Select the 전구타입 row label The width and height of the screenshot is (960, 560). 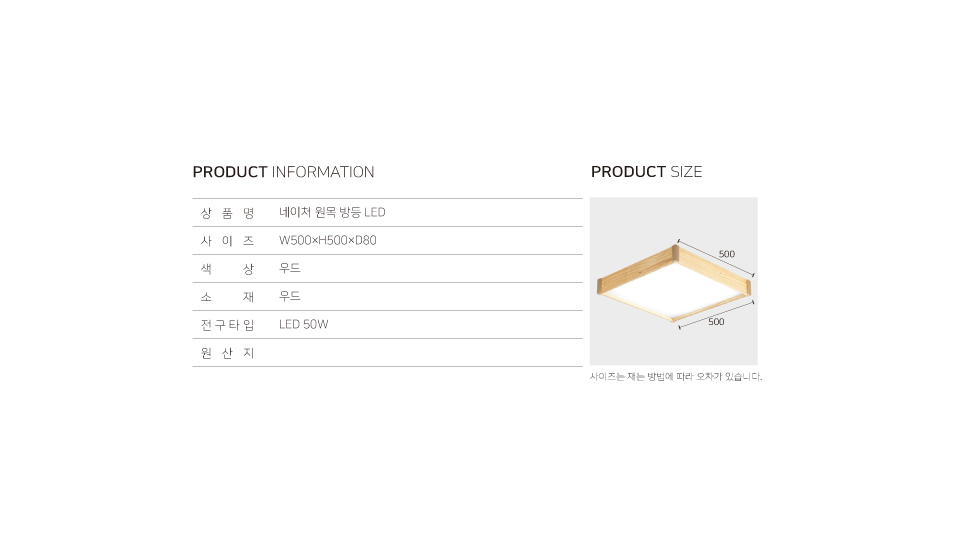point(228,325)
